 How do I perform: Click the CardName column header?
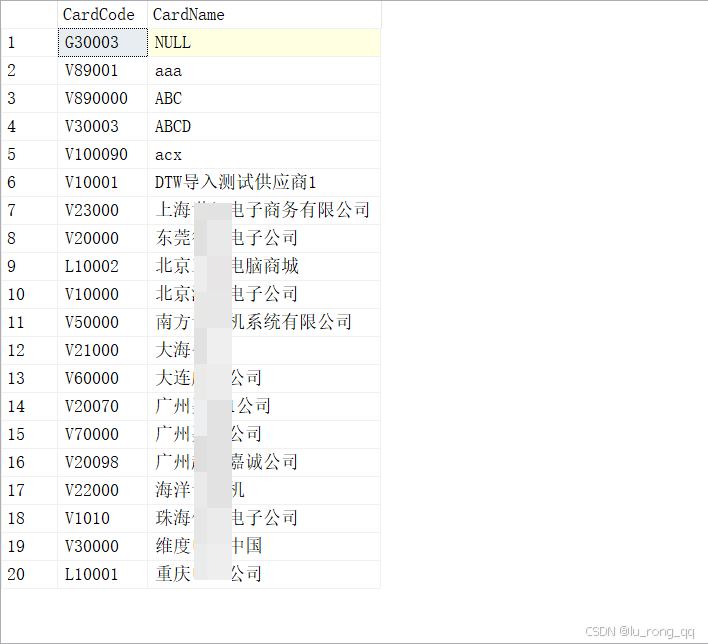click(x=188, y=14)
